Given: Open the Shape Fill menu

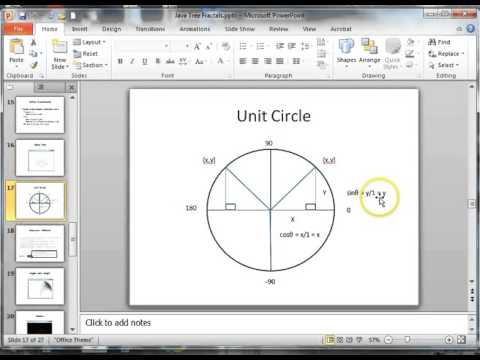Looking at the screenshot, I should [x=411, y=42].
